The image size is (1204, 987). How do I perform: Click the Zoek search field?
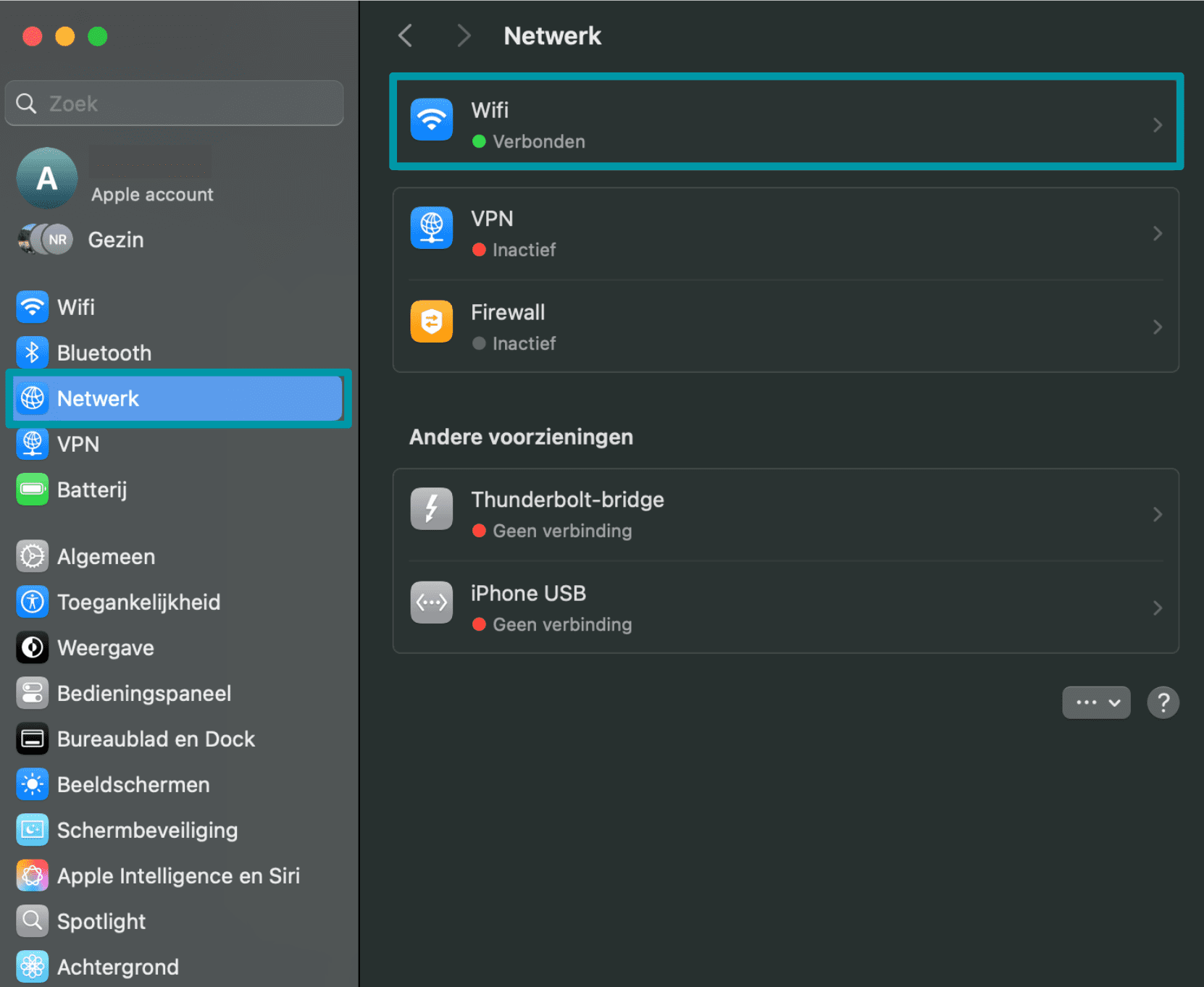[175, 104]
